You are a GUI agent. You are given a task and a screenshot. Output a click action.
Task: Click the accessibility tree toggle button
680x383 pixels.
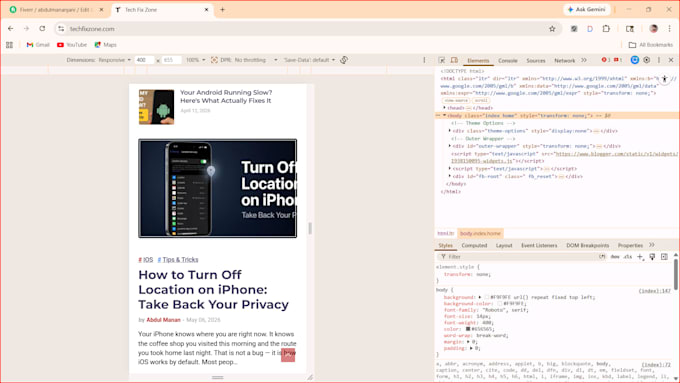pos(664,79)
